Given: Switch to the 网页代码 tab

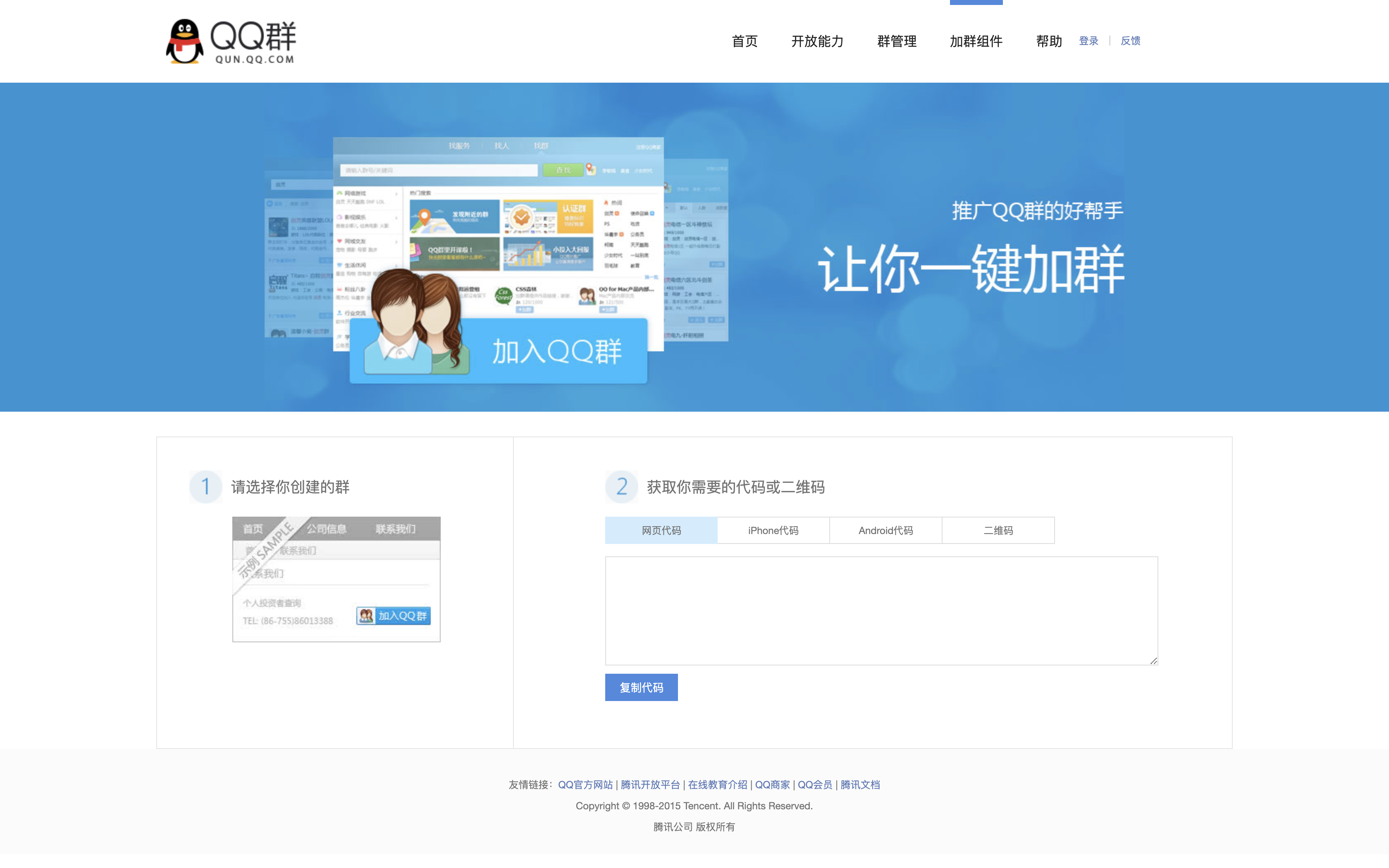Looking at the screenshot, I should coord(661,530).
